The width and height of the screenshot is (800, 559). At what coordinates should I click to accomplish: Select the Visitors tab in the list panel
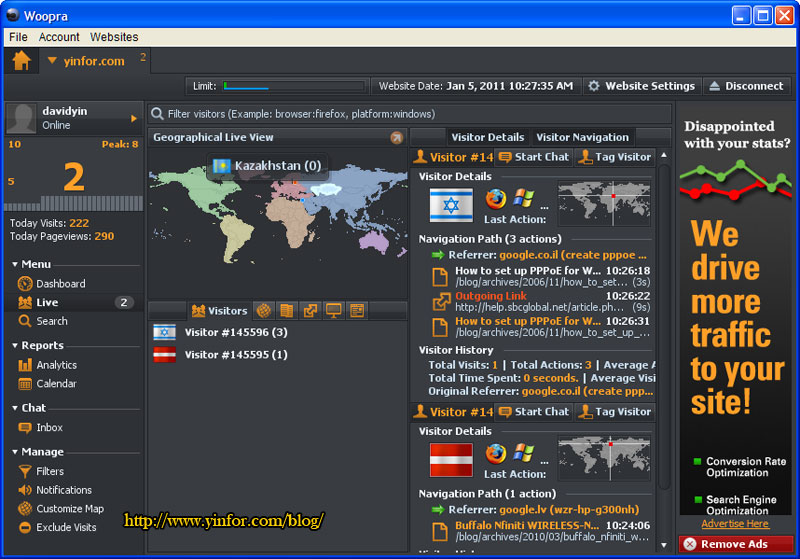point(219,311)
